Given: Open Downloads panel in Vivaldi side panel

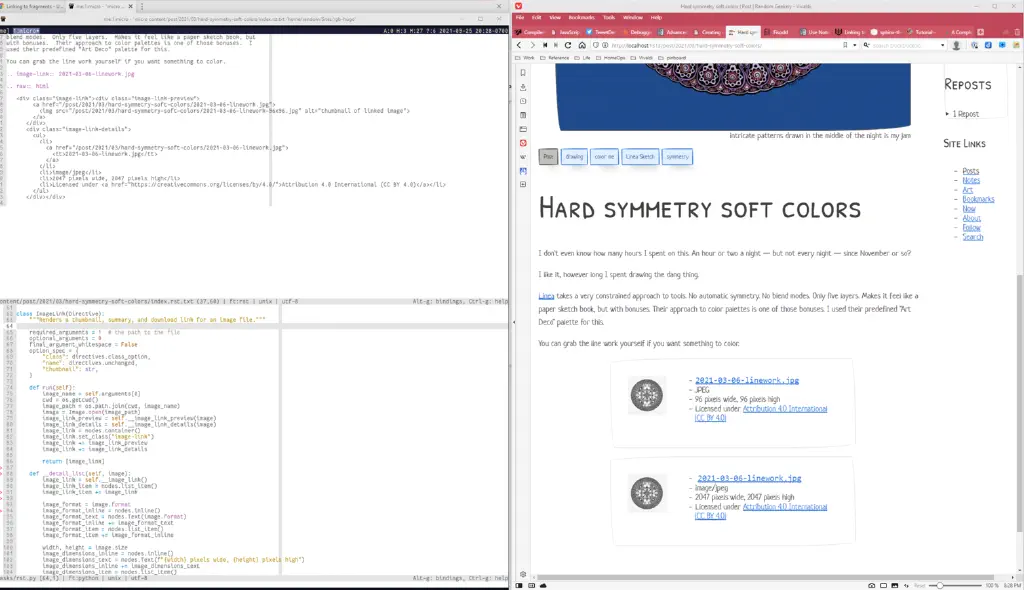Looking at the screenshot, I should point(522,87).
